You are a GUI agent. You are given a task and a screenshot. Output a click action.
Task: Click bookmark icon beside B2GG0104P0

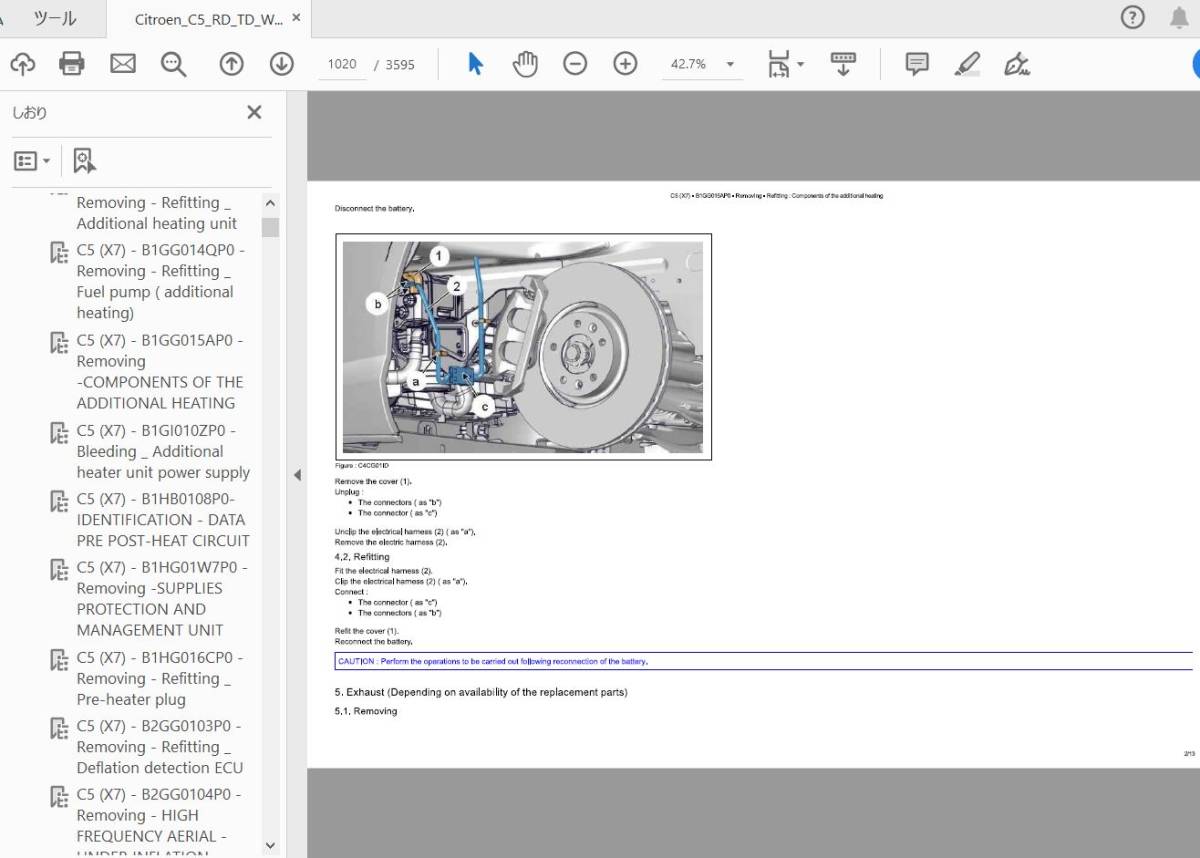point(59,797)
